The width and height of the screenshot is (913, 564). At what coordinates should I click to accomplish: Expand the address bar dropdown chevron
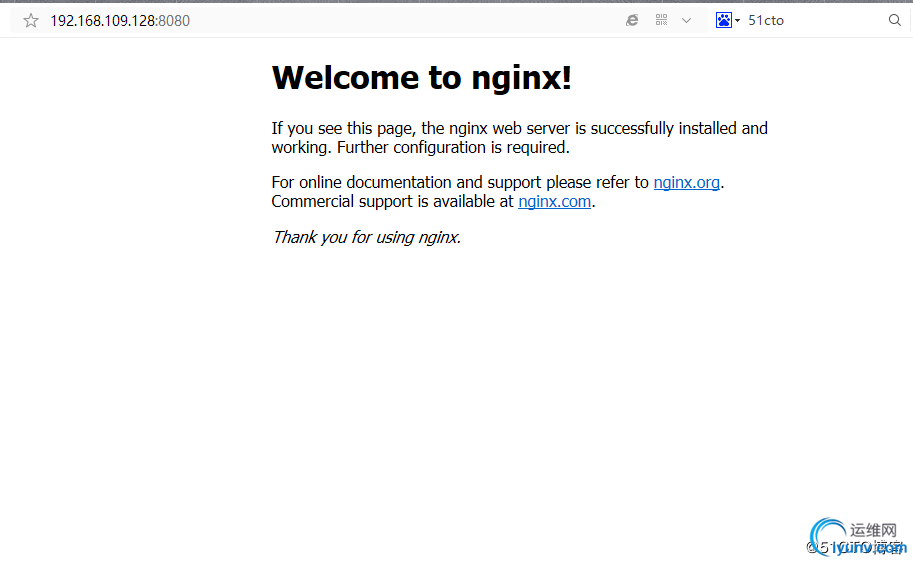coord(686,20)
